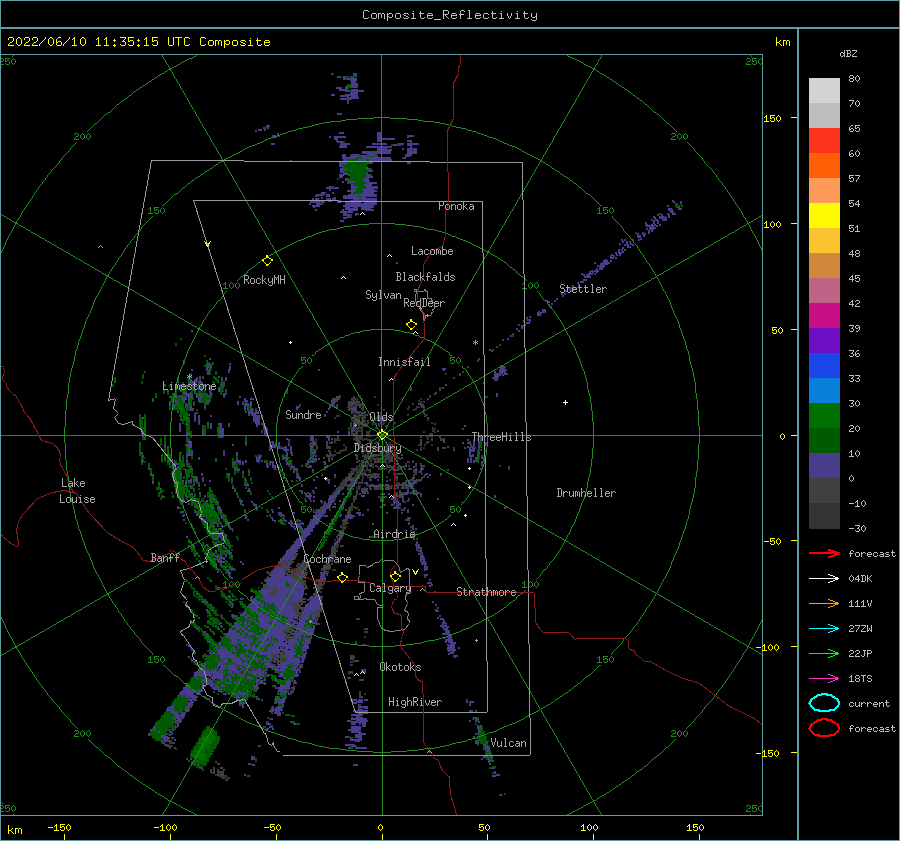This screenshot has width=900, height=841.
Task: Click the asterisk marker above Limestone
Action: tap(189, 377)
